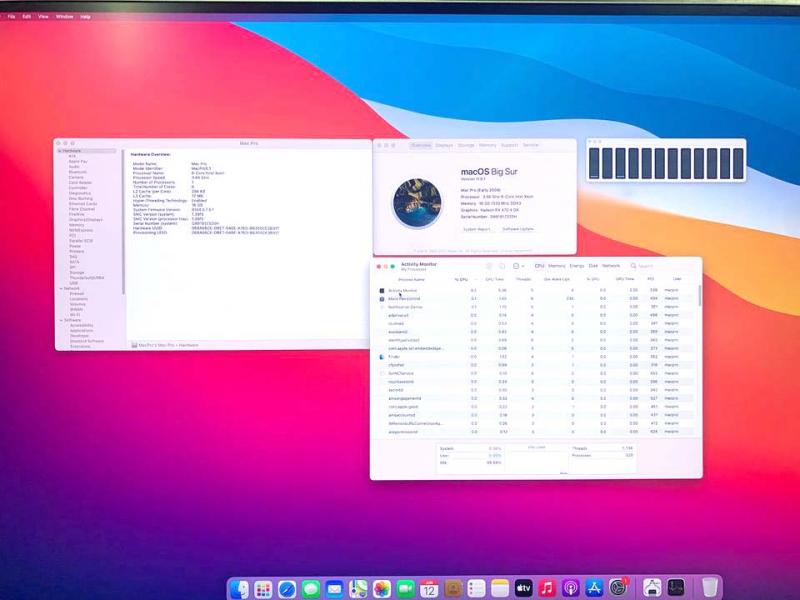Open the File menu in the menu bar
This screenshot has width=800, height=600.
[11, 16]
